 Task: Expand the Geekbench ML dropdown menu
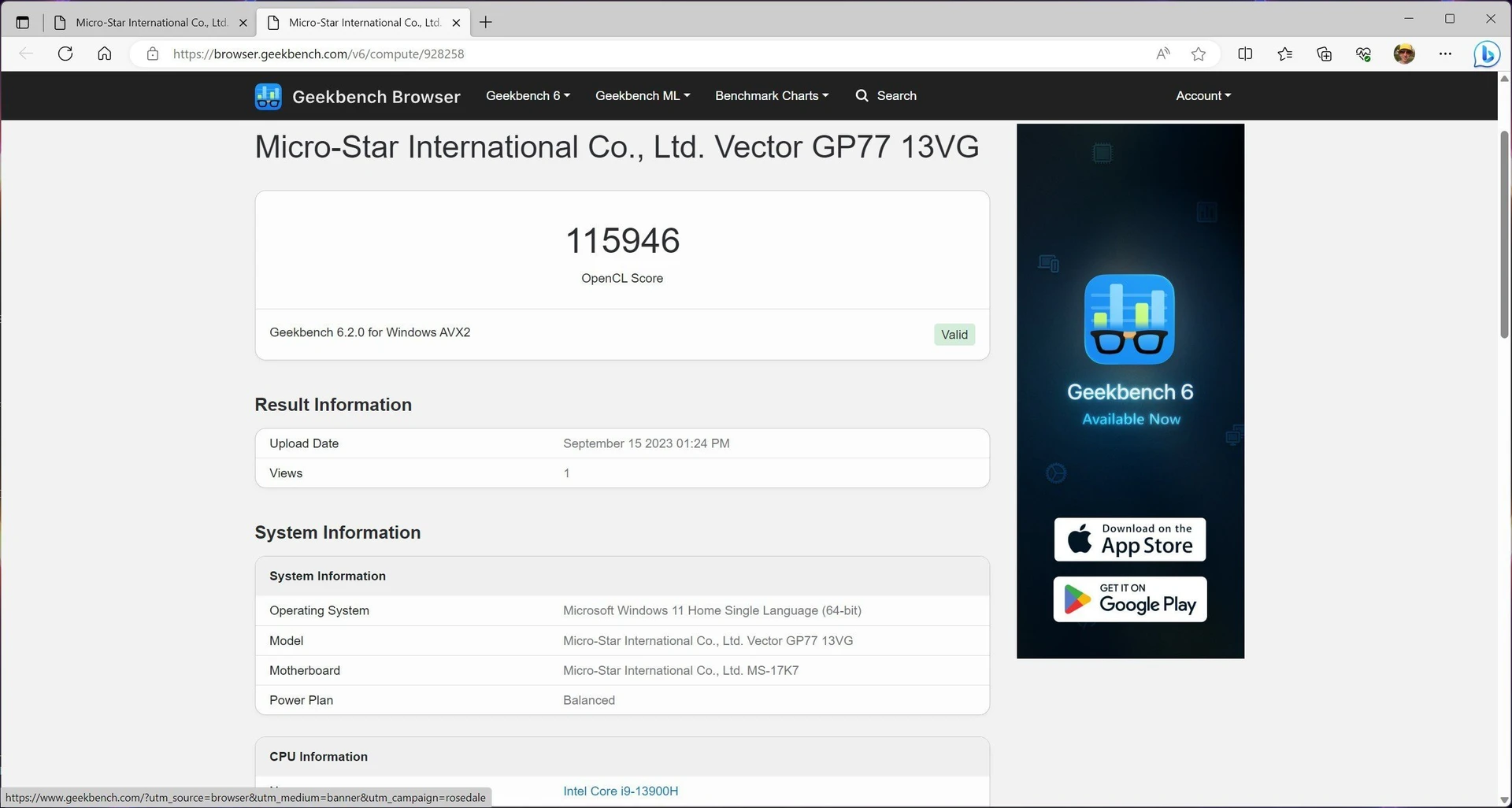tap(643, 95)
